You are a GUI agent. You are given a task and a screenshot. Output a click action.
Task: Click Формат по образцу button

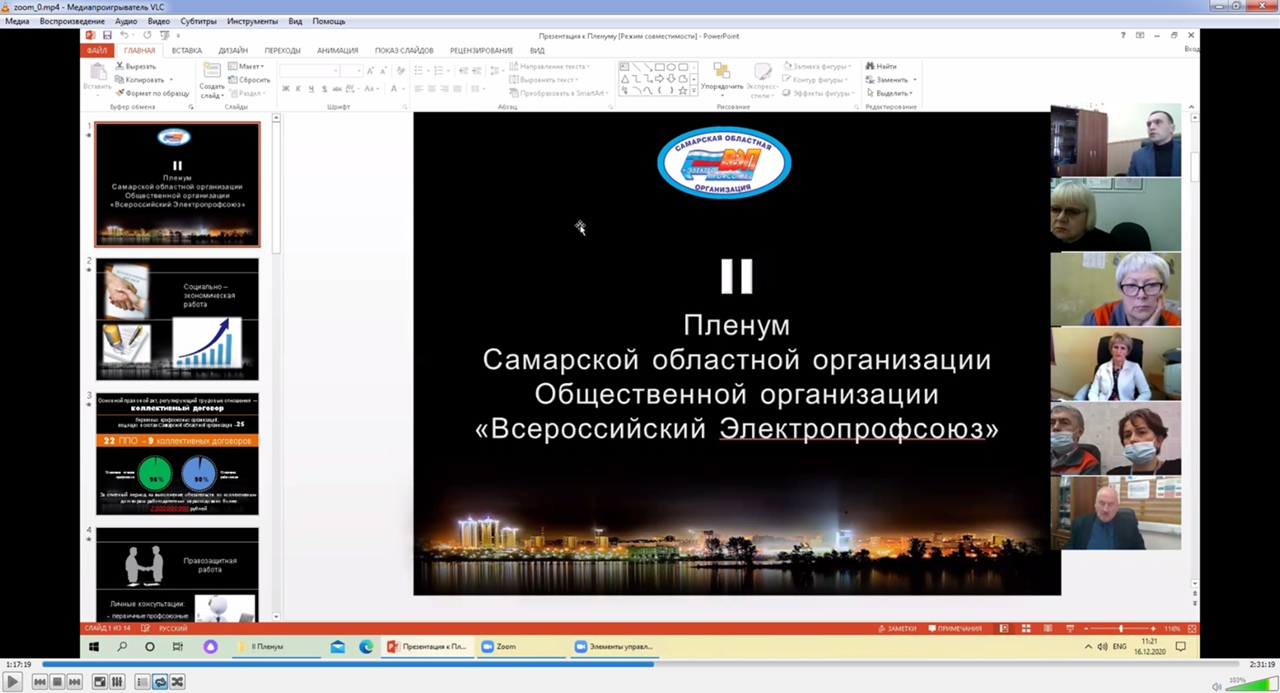(152, 93)
